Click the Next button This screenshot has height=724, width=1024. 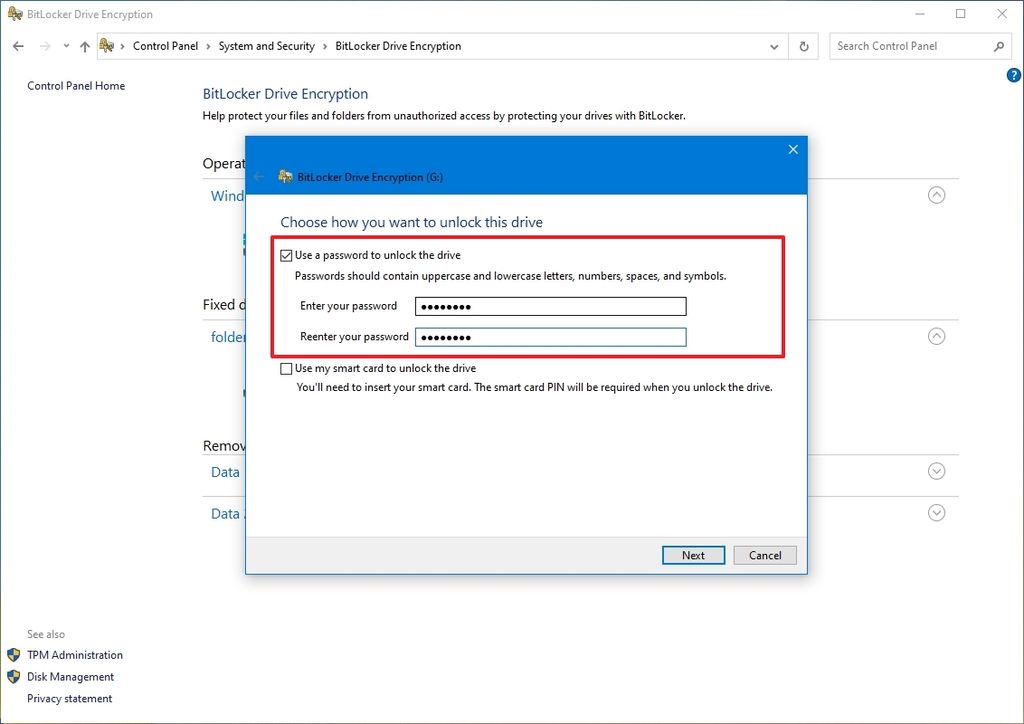(x=694, y=555)
